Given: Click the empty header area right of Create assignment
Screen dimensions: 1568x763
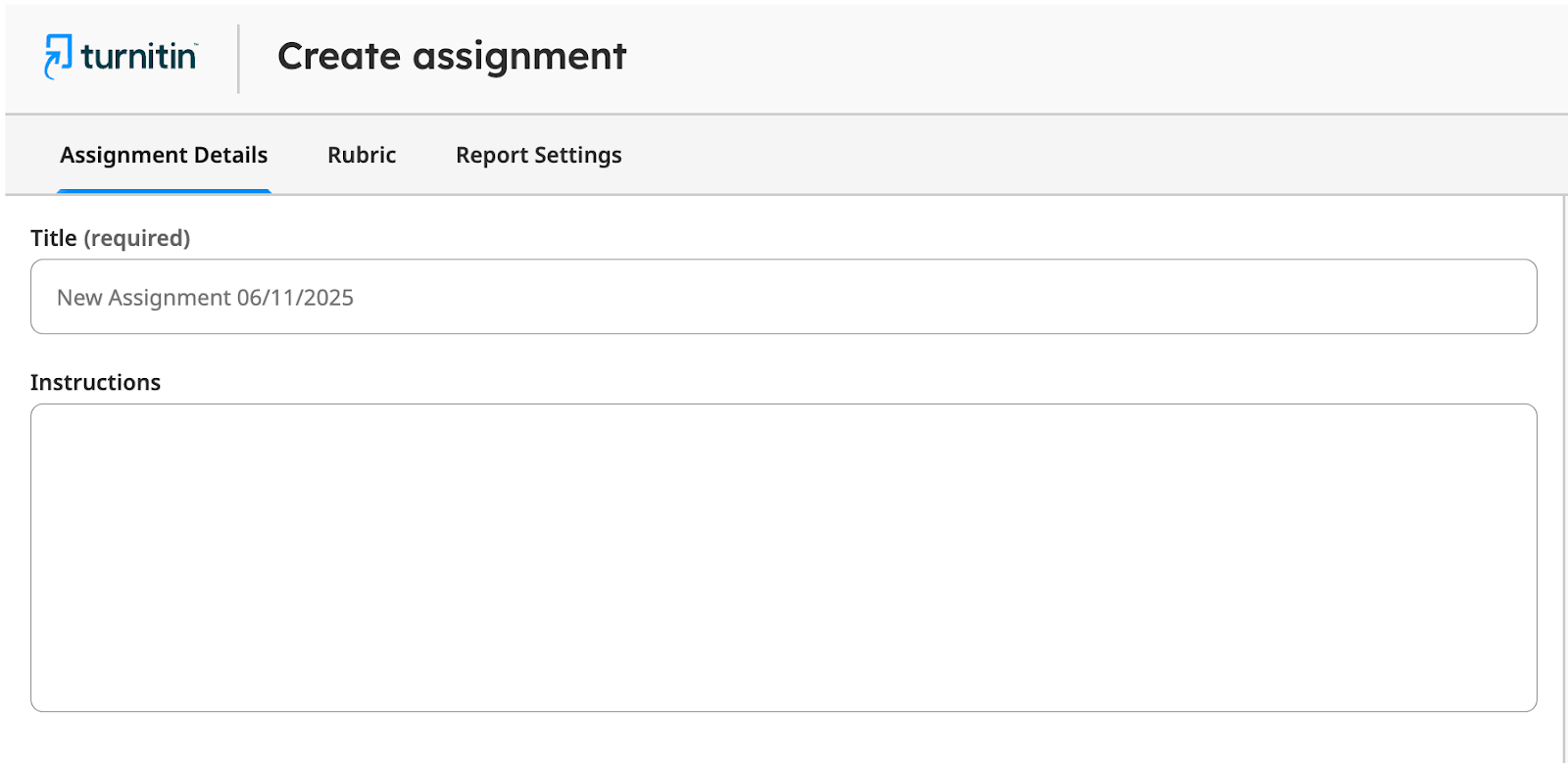Looking at the screenshot, I should tap(1078, 57).
